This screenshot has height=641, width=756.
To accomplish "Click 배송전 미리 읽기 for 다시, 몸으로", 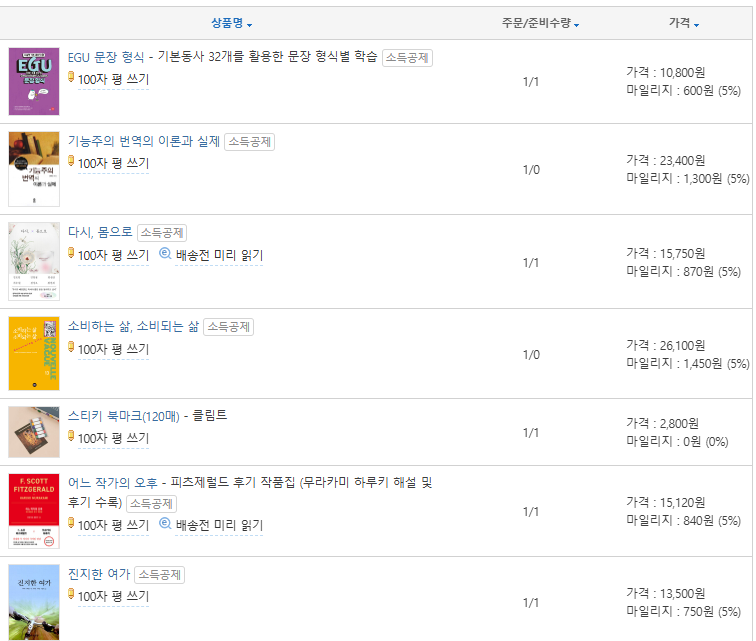I will 219,255.
